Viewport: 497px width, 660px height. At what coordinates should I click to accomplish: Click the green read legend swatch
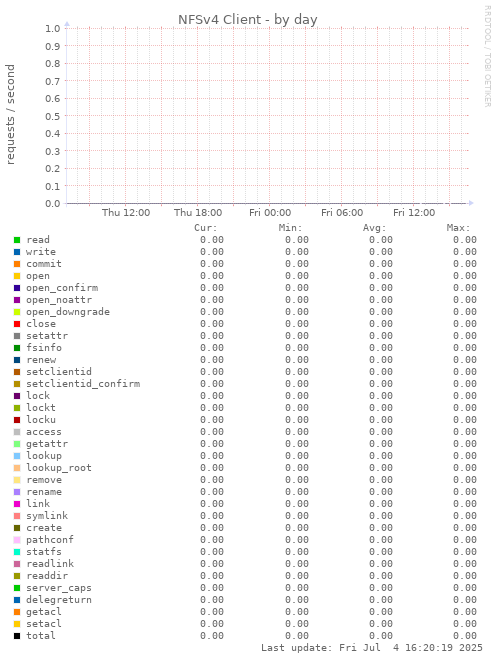[x=17, y=240]
